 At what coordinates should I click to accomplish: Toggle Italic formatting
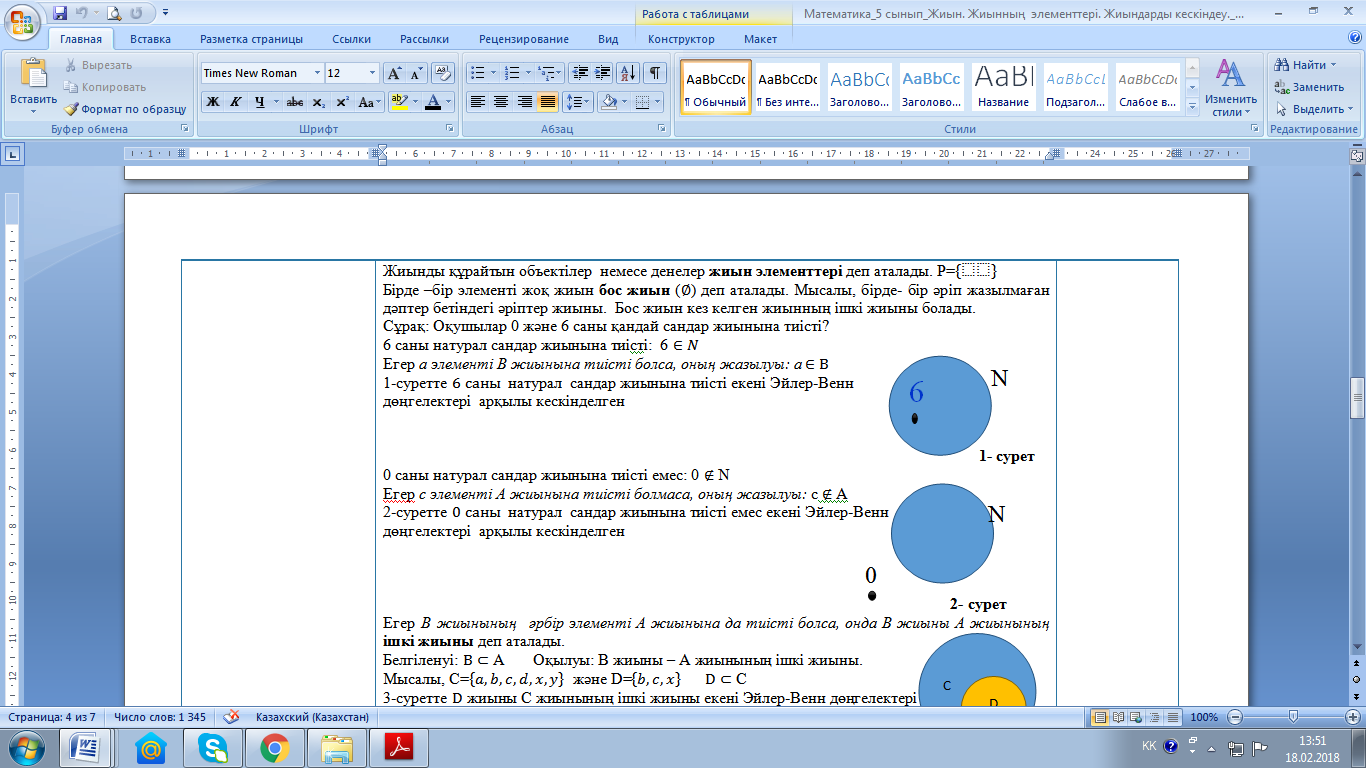pyautogui.click(x=235, y=102)
